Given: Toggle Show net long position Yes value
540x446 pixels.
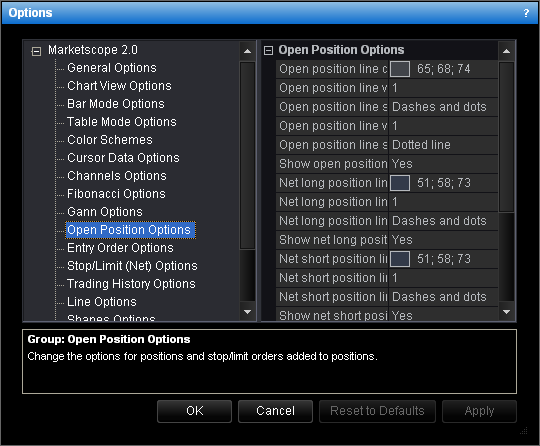Looking at the screenshot, I should [443, 240].
